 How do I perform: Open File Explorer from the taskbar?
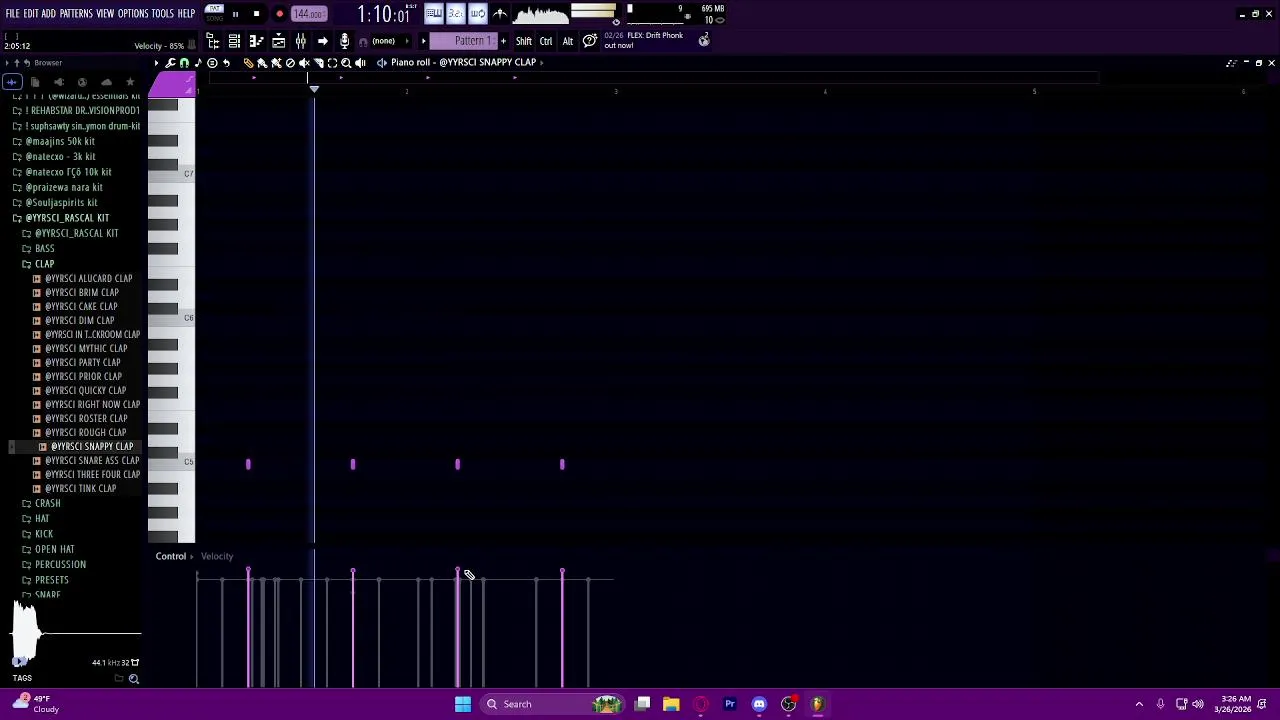pyautogui.click(x=671, y=704)
